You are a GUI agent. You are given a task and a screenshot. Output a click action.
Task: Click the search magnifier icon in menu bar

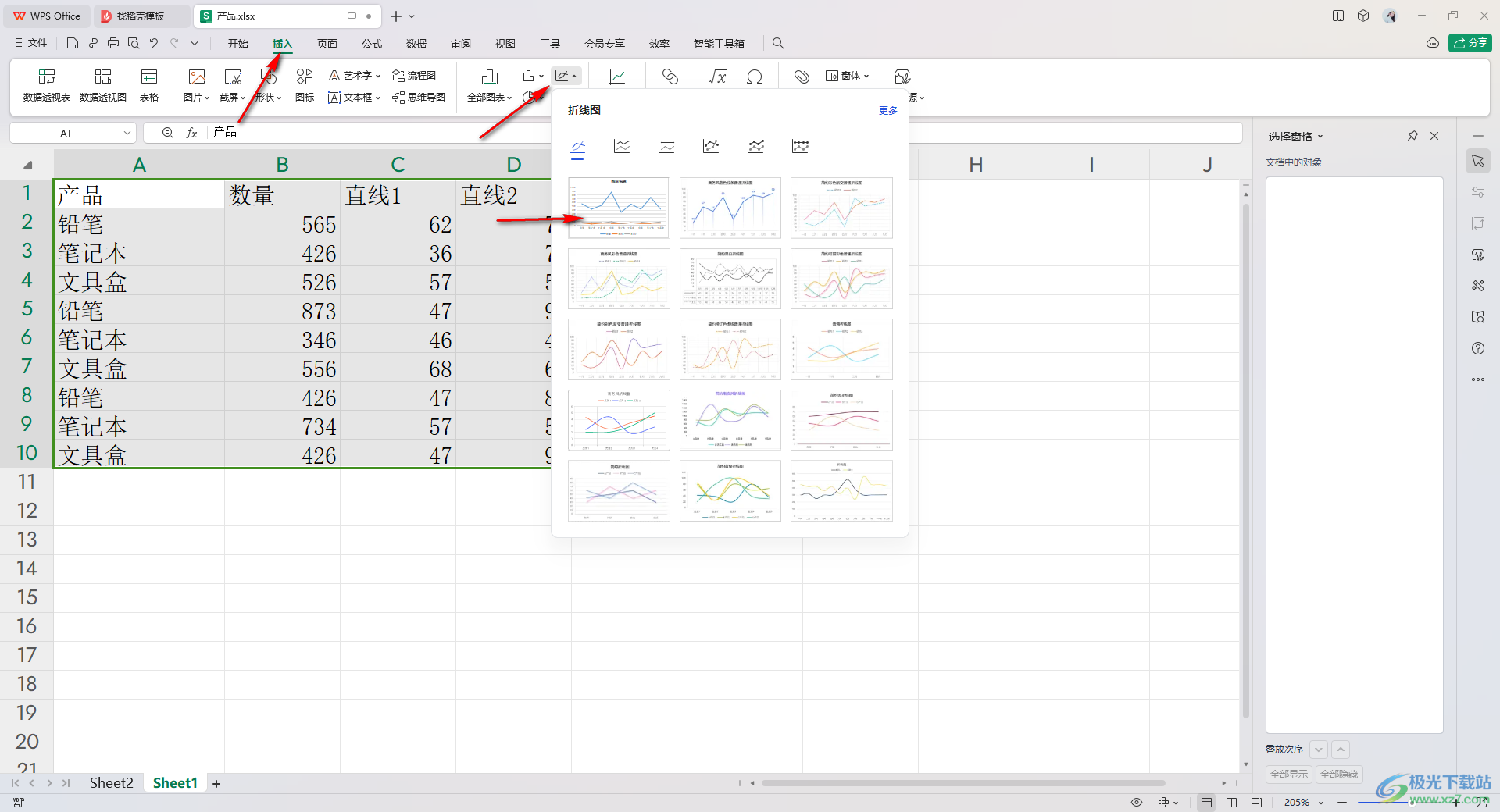click(x=778, y=43)
